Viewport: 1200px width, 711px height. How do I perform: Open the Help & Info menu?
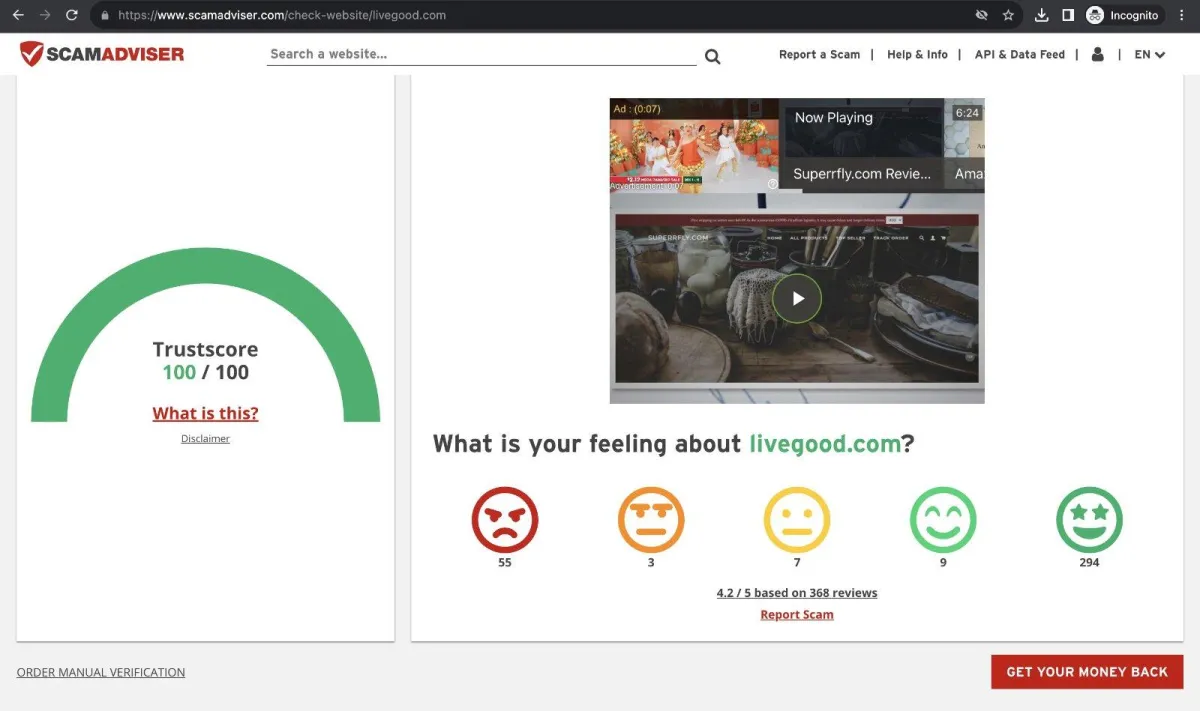click(x=917, y=55)
